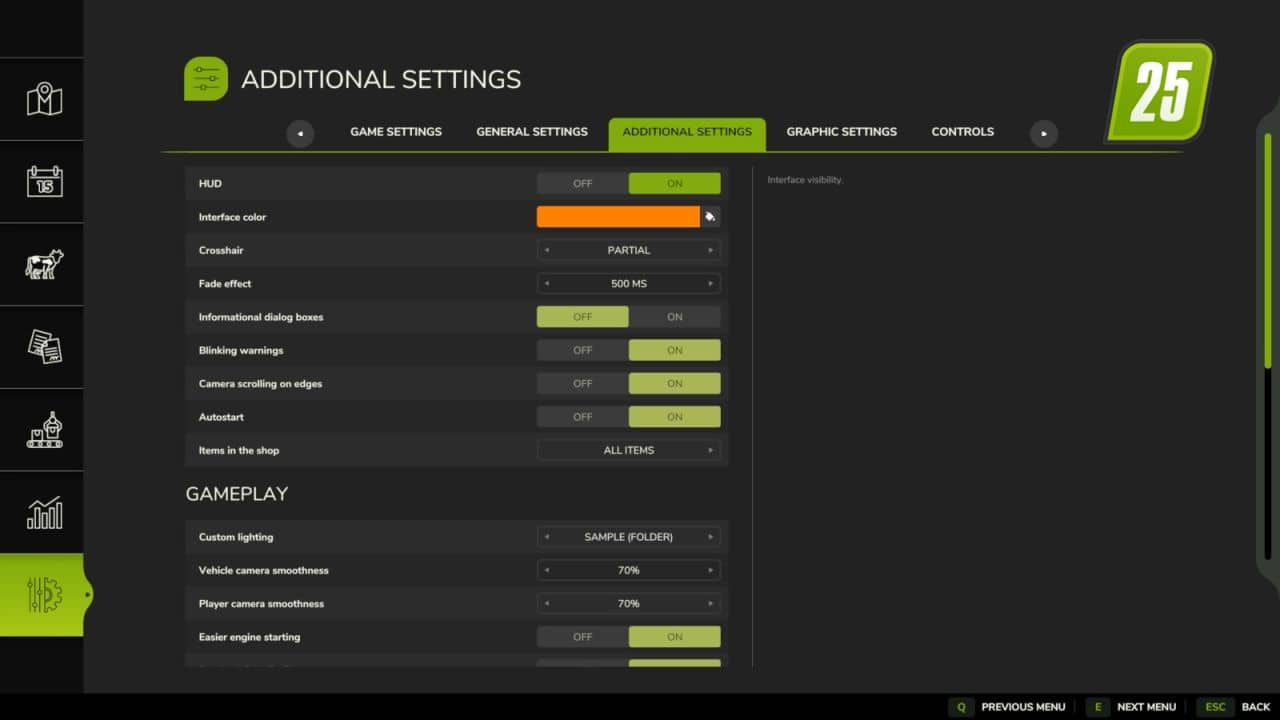Screen dimensions: 1280x720
Task: Disable Camera scrolling on edges
Action: coord(583,384)
